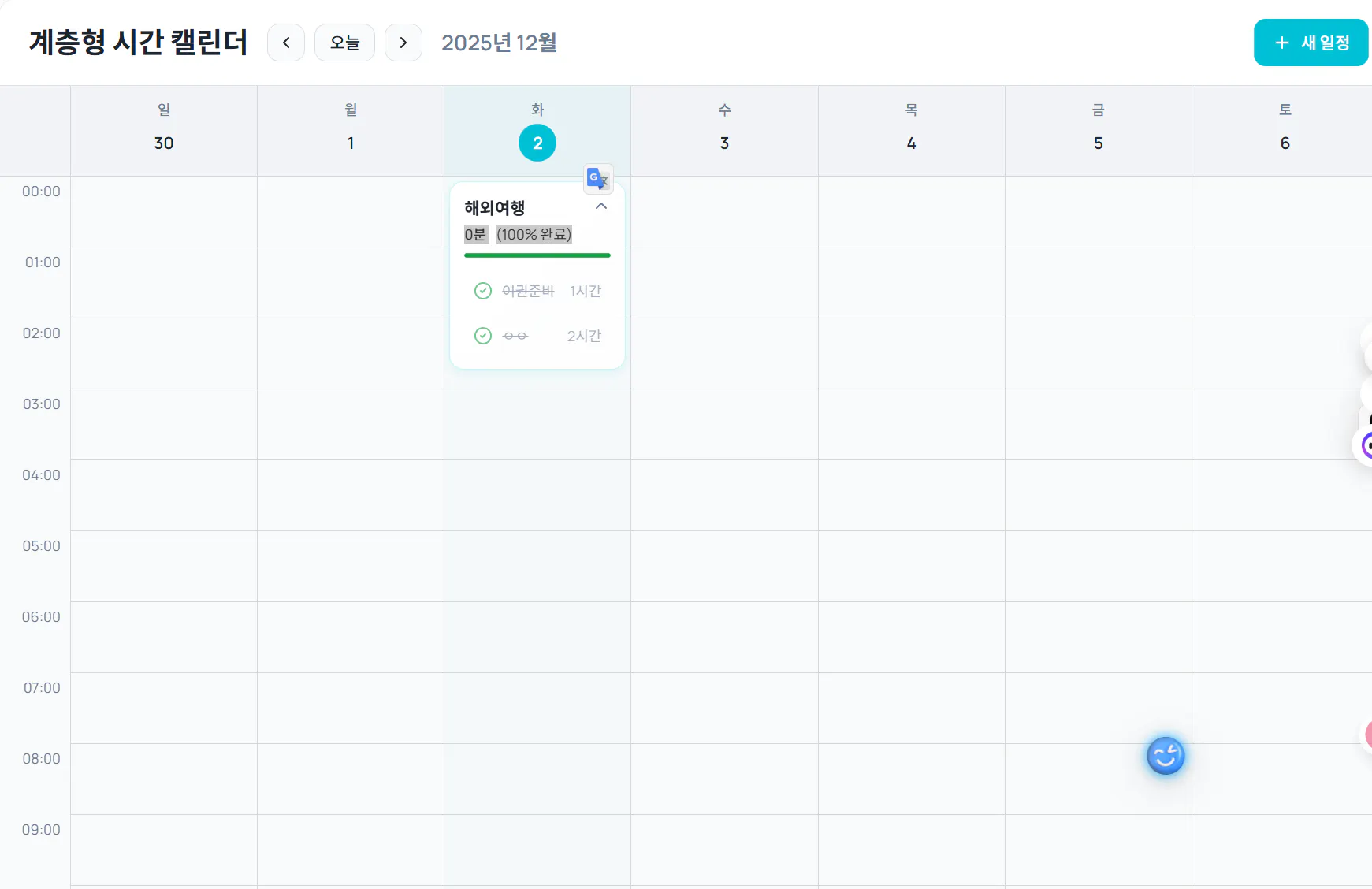The image size is (1372, 889).
Task: Click the purple circular icon at right edge
Action: (x=1366, y=445)
